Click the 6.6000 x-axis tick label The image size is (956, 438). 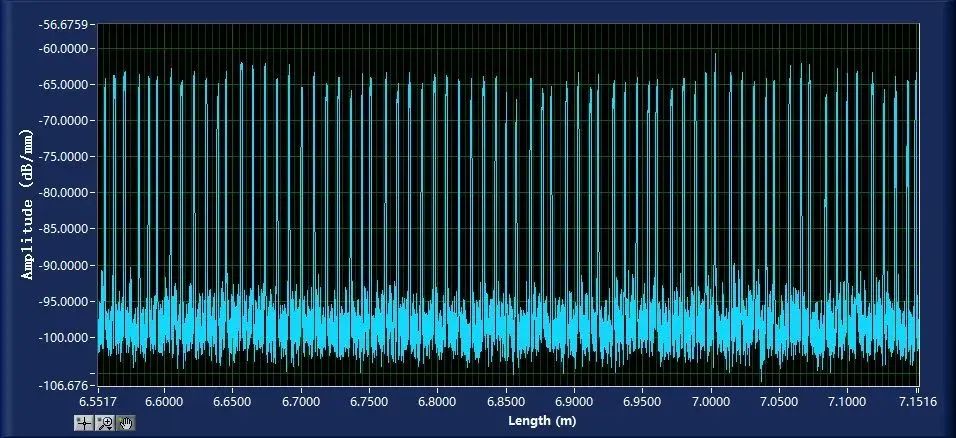164,400
